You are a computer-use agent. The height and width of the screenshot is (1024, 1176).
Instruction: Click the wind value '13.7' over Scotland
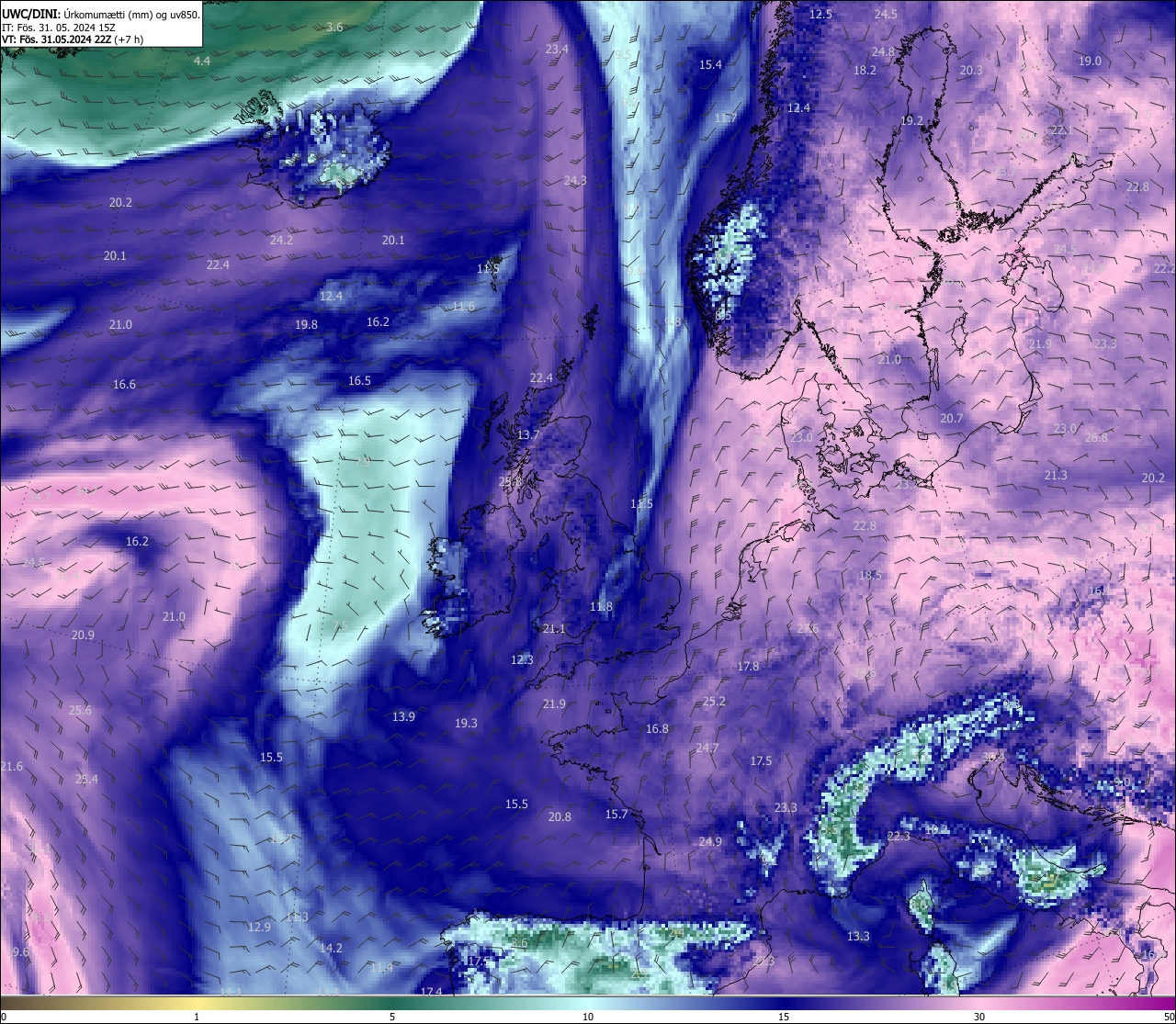click(528, 435)
